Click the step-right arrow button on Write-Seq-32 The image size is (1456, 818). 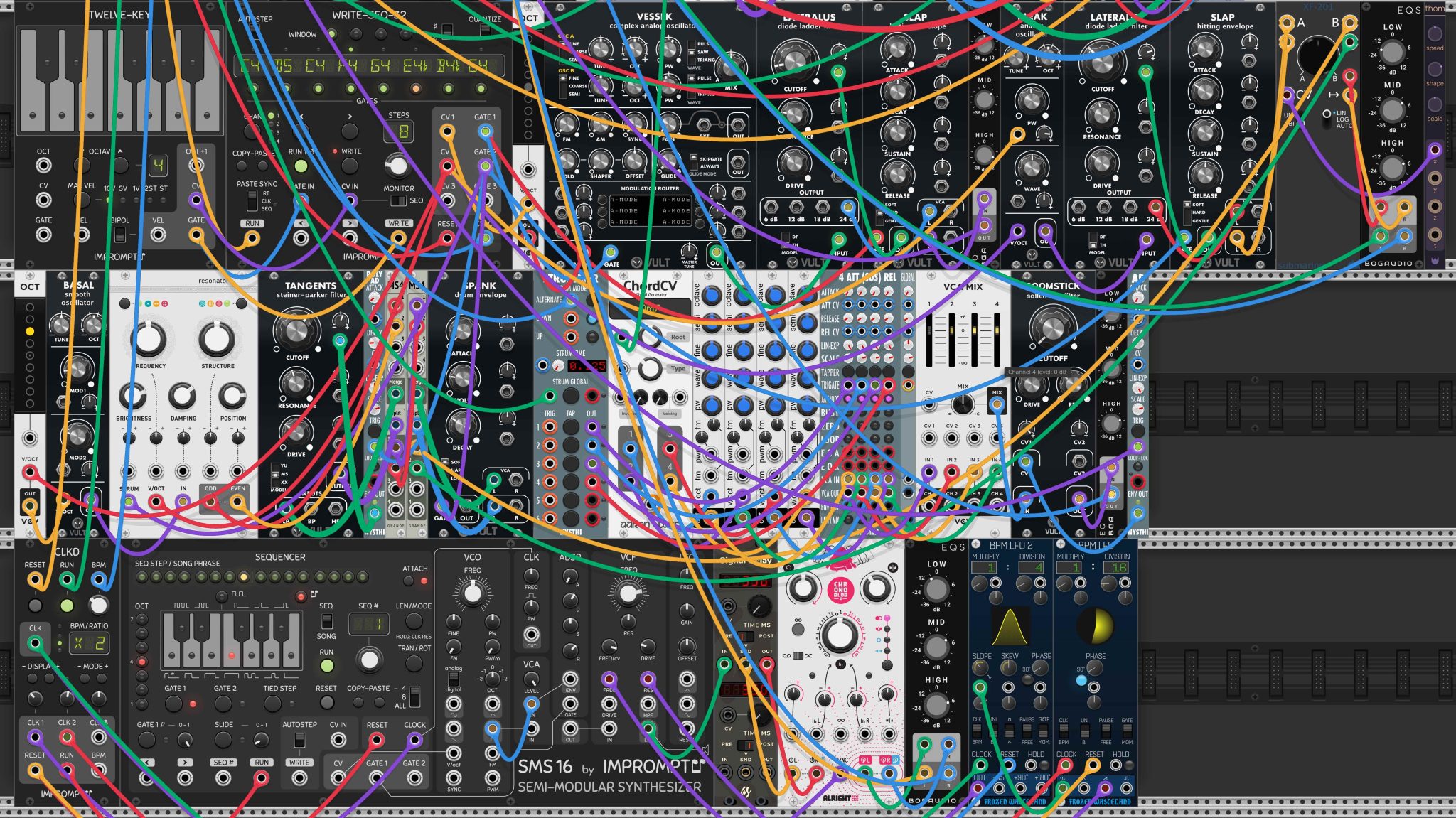point(349,131)
